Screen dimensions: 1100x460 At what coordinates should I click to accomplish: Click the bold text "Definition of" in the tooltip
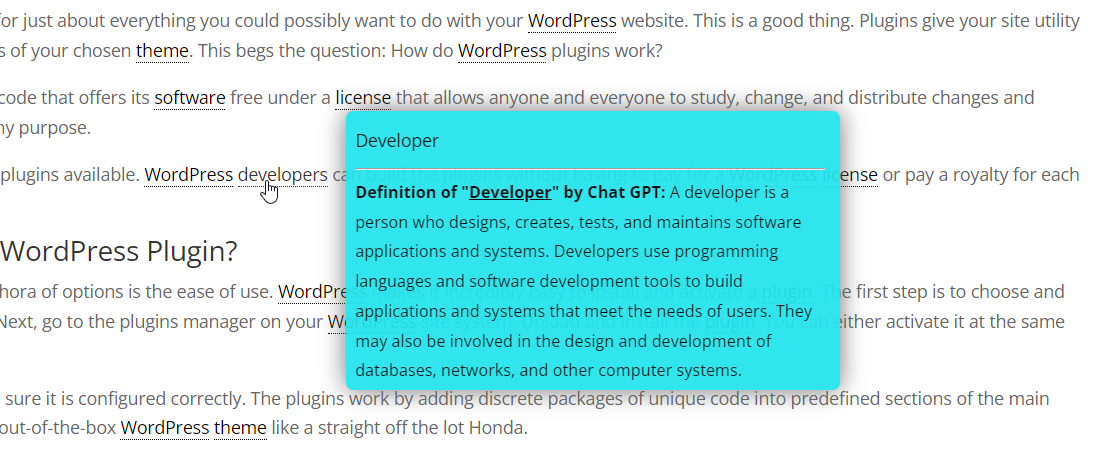coord(407,193)
